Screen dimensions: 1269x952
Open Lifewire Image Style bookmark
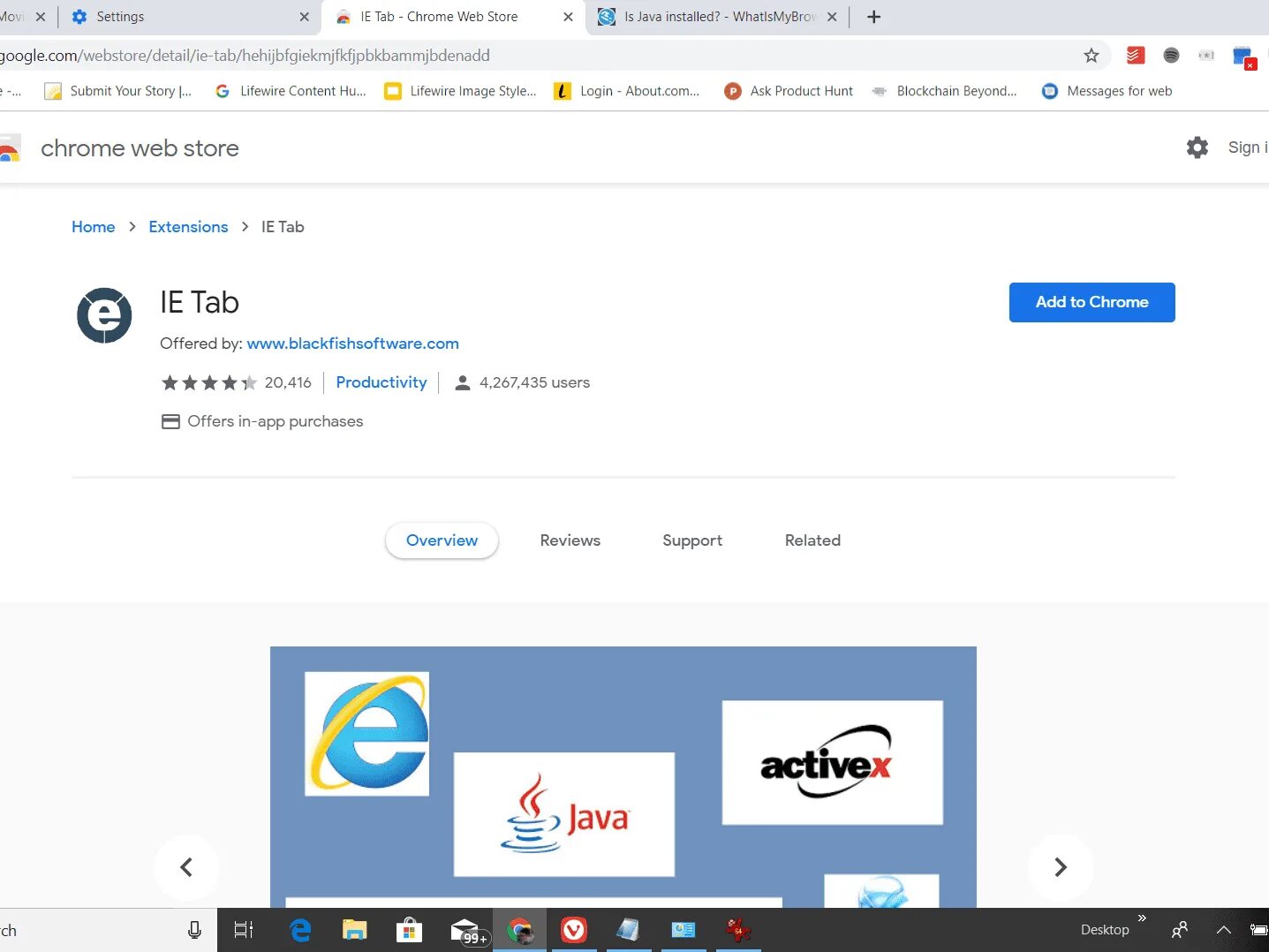point(460,91)
